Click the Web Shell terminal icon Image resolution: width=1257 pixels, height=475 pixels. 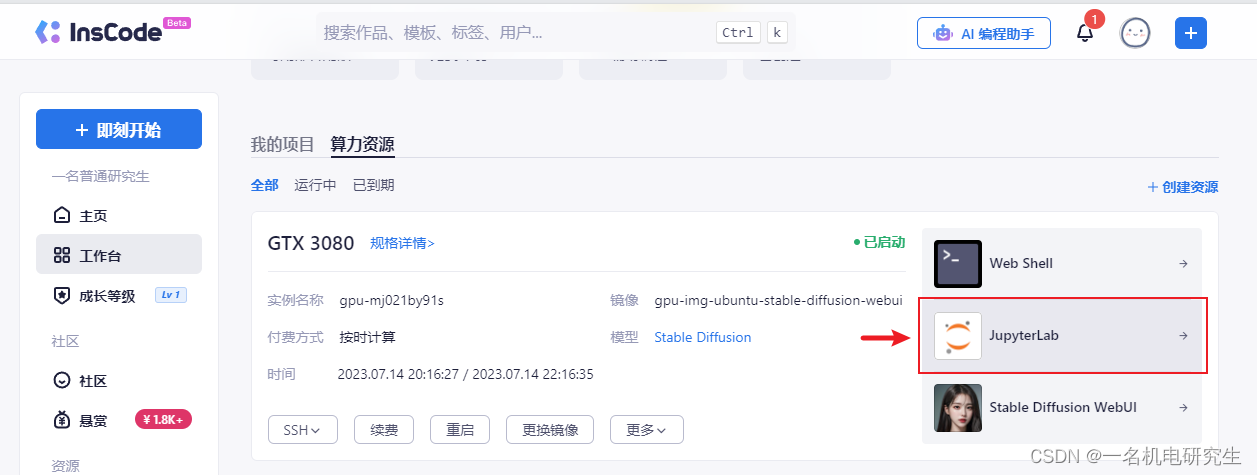tap(958, 264)
